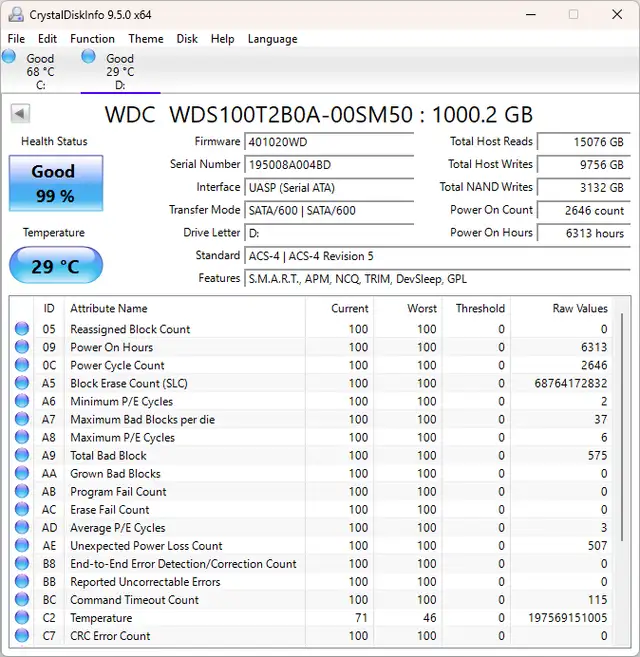Select the C: drive status orb

[9, 56]
